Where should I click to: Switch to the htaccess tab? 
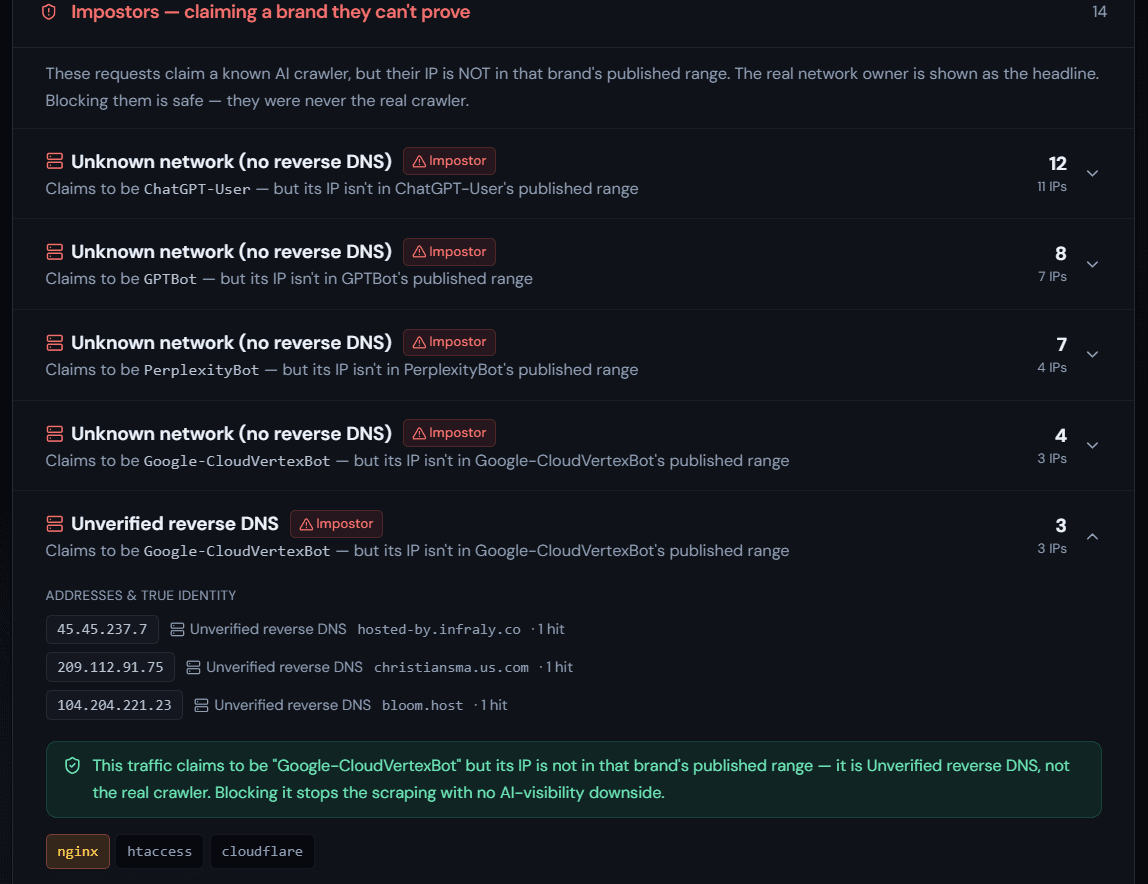pyautogui.click(x=160, y=852)
